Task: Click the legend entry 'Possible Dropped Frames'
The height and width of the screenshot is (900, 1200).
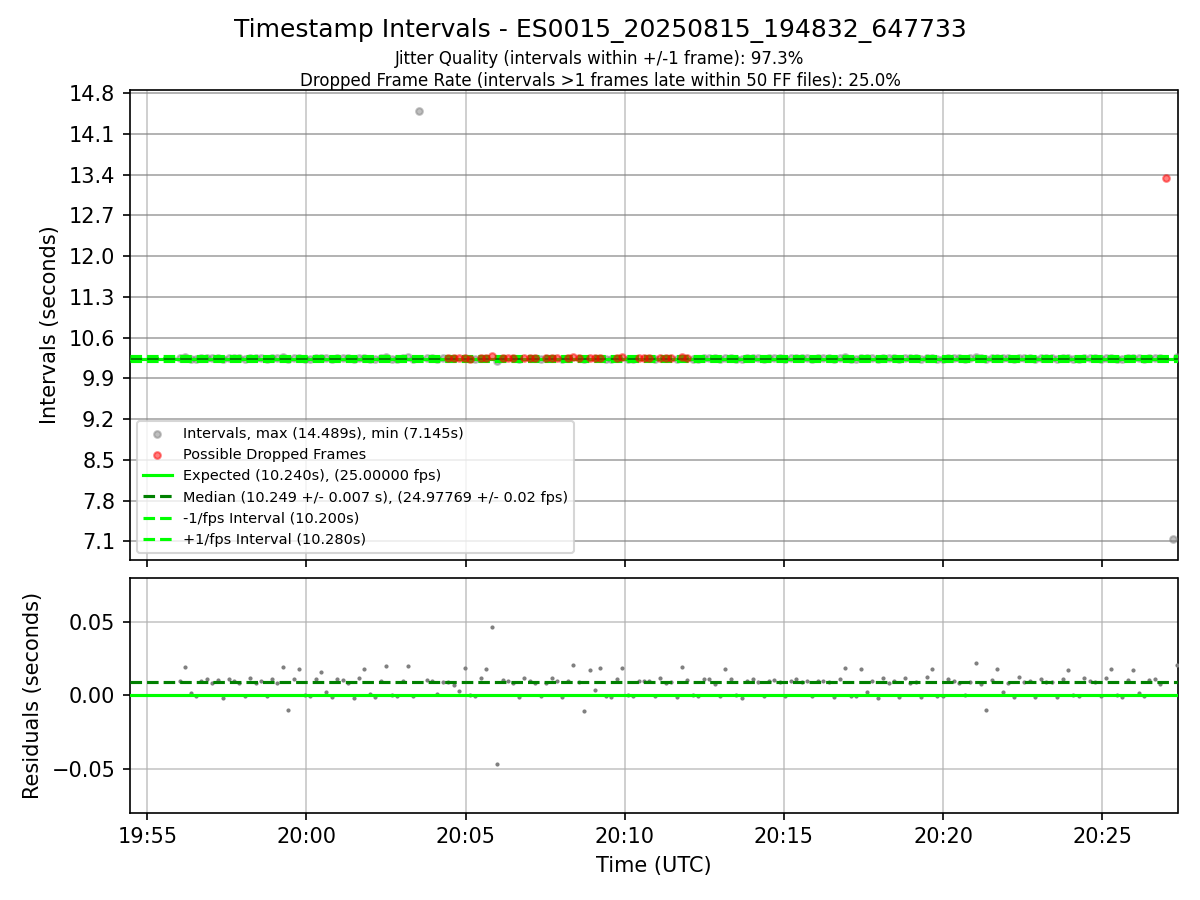Action: (x=274, y=454)
